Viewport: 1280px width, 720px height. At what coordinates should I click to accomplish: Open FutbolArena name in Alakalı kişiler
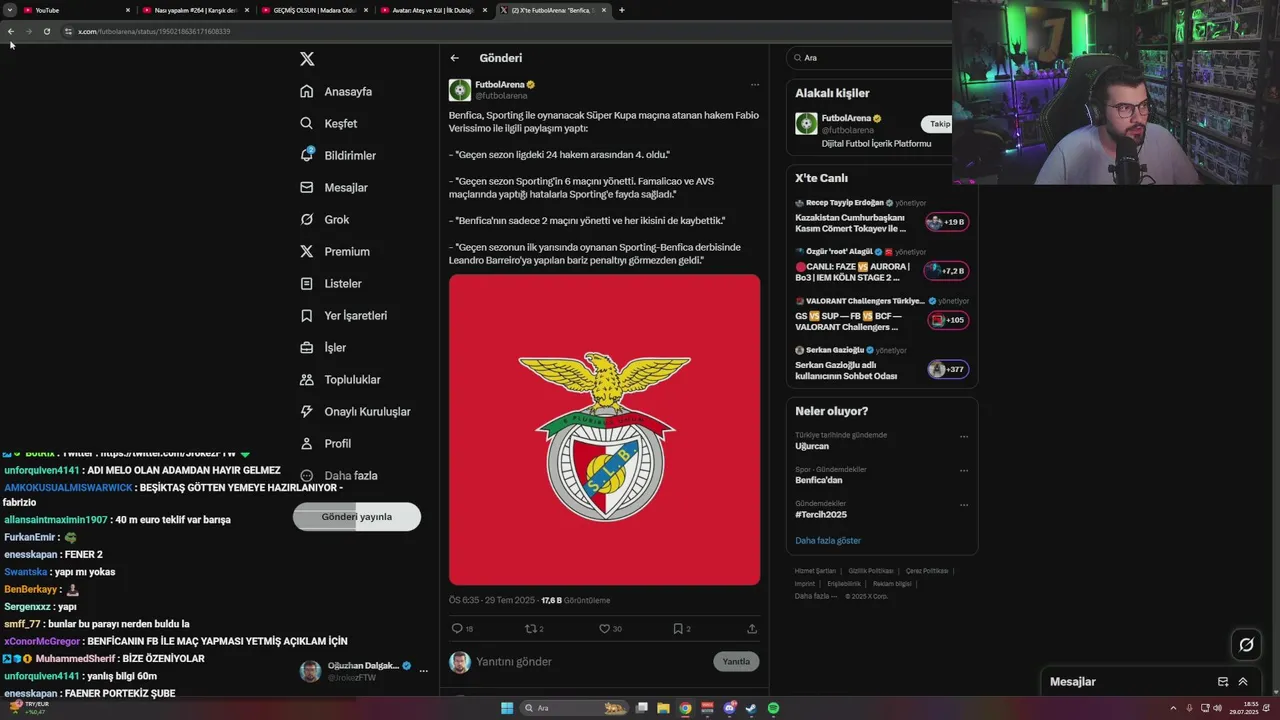pos(846,118)
